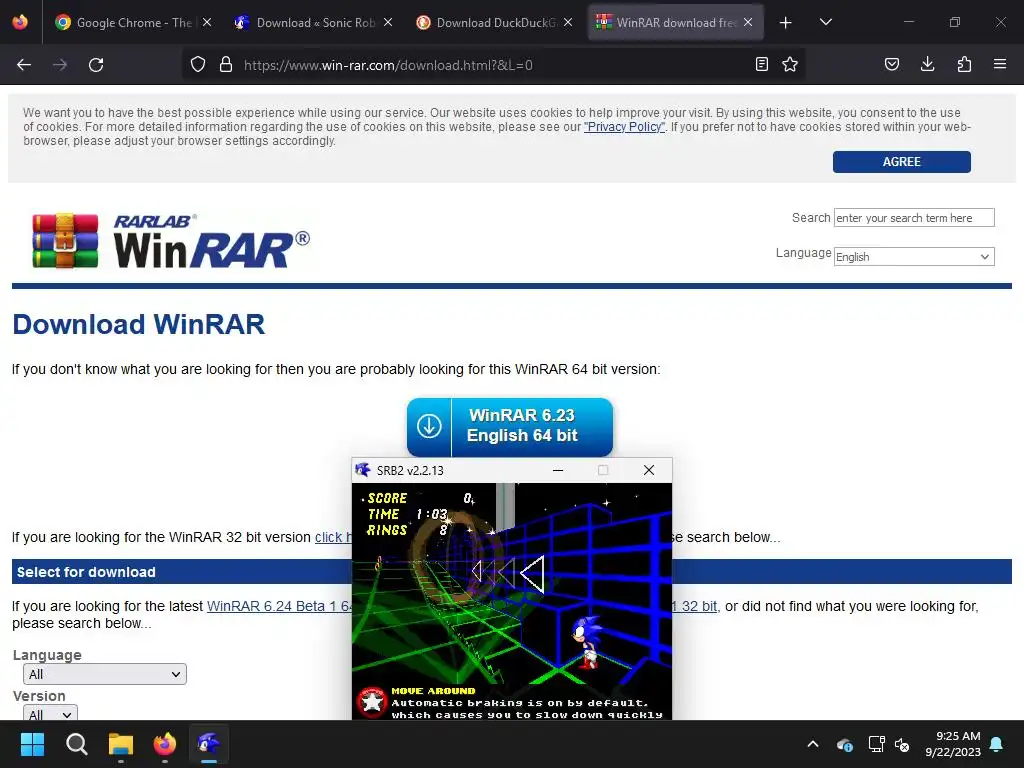List all tabs with the chevron
The image size is (1024, 768).
pos(825,22)
